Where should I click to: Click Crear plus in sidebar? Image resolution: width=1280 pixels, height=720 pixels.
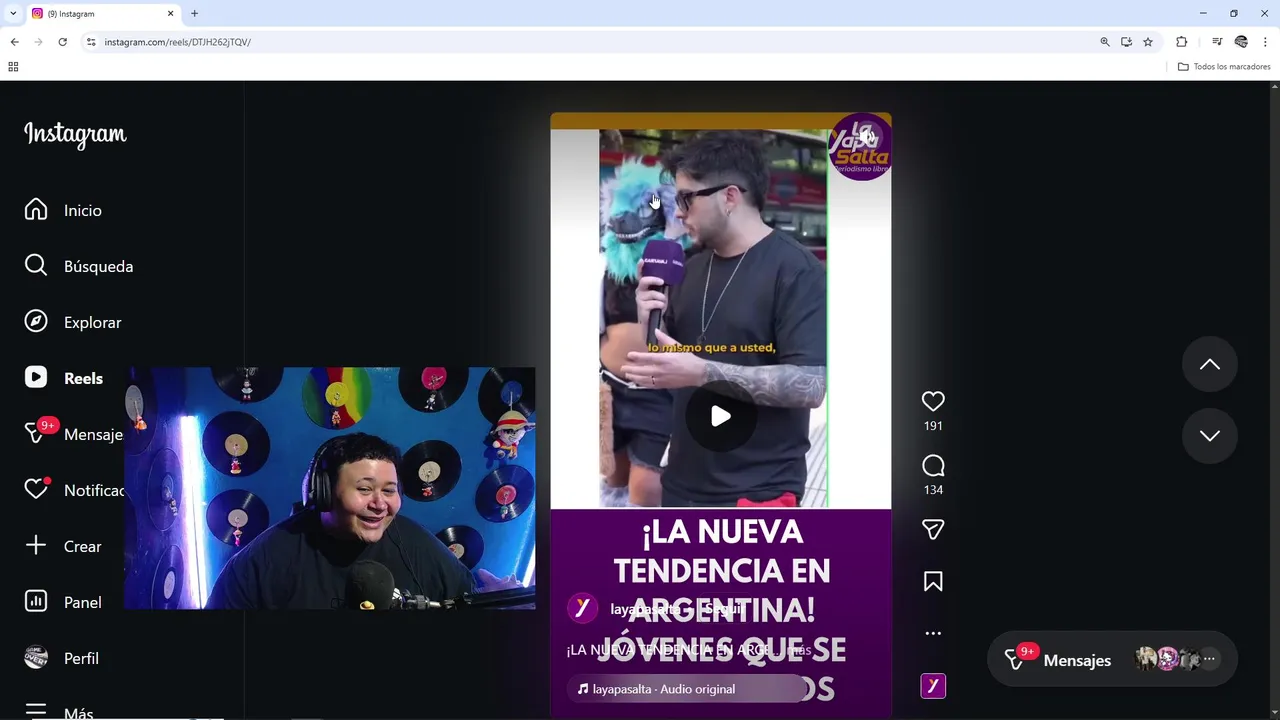click(x=62, y=546)
